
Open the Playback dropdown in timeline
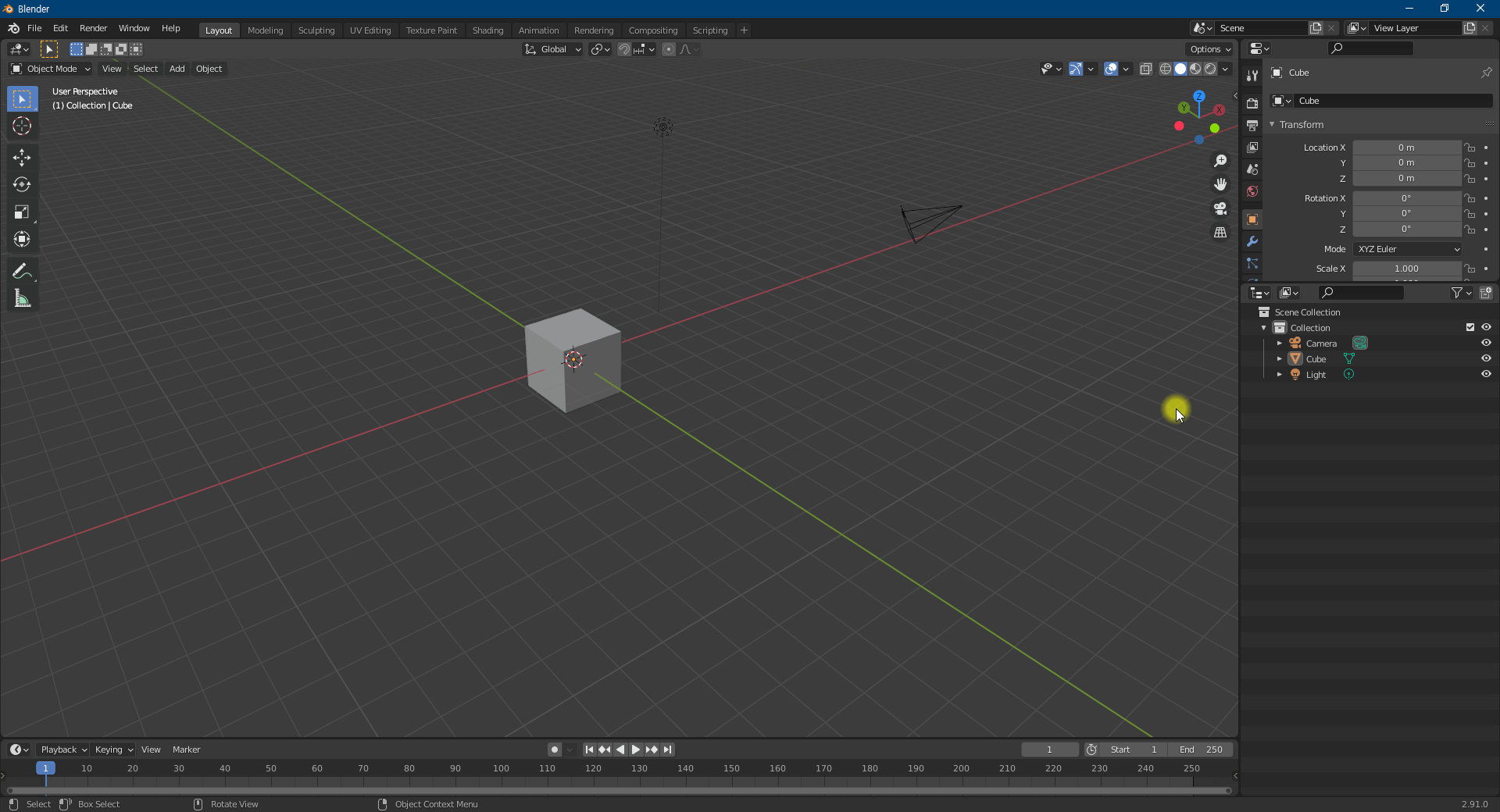pos(63,750)
